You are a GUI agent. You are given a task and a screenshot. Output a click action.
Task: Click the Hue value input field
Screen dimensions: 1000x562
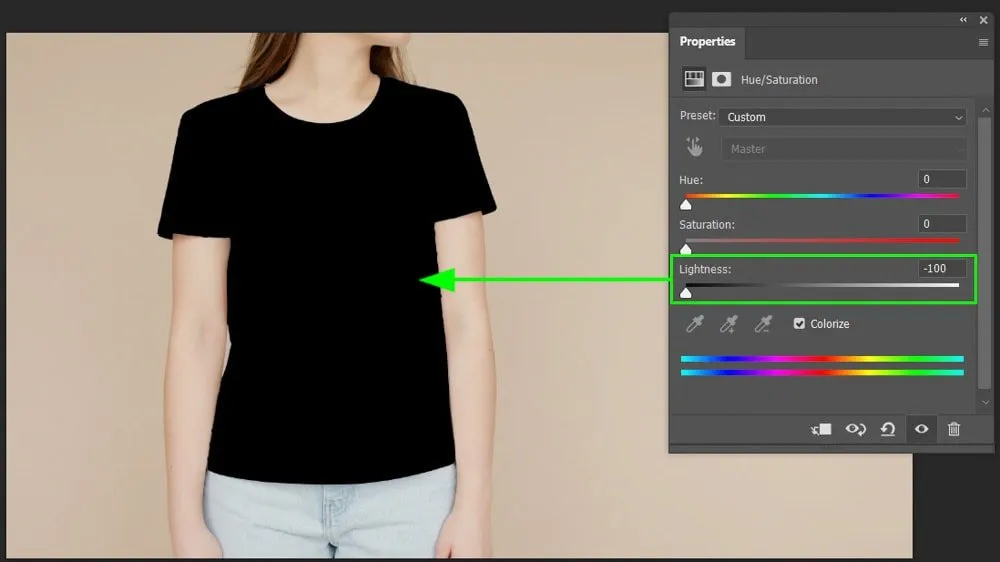tap(942, 179)
